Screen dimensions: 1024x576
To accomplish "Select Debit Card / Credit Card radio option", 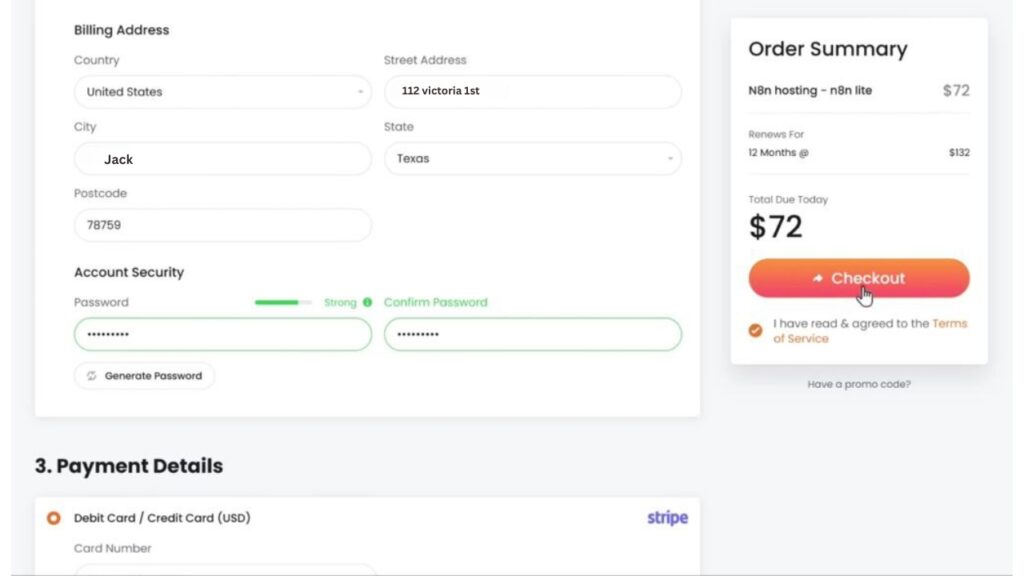I will pyautogui.click(x=54, y=518).
